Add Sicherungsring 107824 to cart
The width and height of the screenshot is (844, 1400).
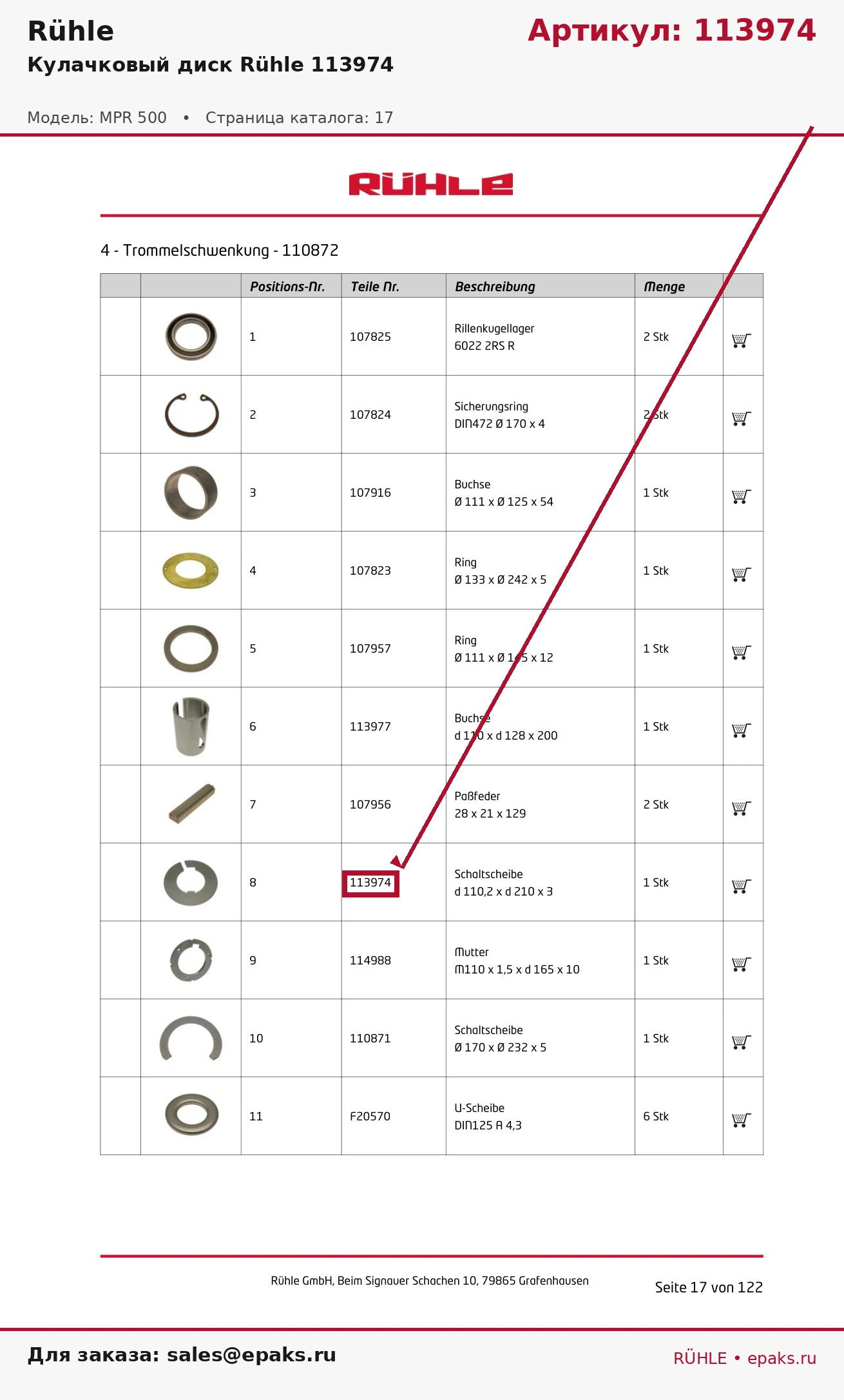coord(742,418)
